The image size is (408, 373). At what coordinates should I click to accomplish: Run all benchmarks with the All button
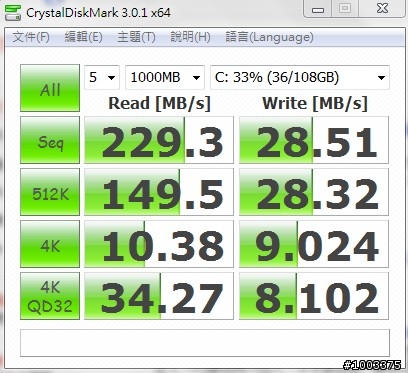50,88
